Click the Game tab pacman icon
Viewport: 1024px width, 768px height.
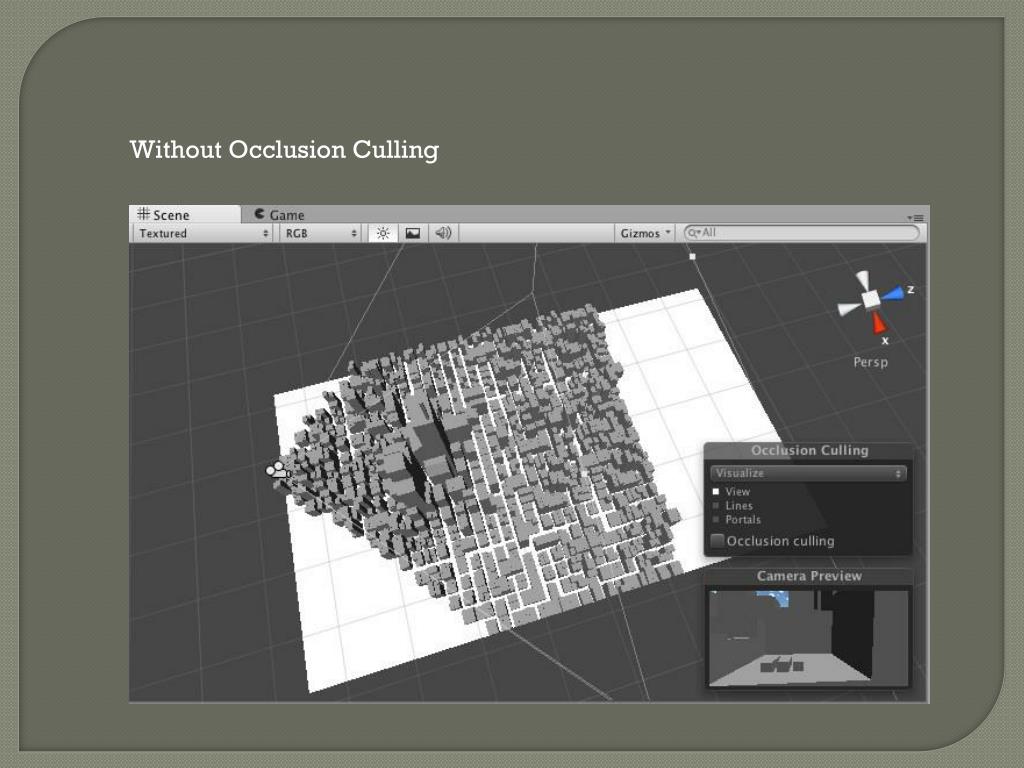[259, 214]
